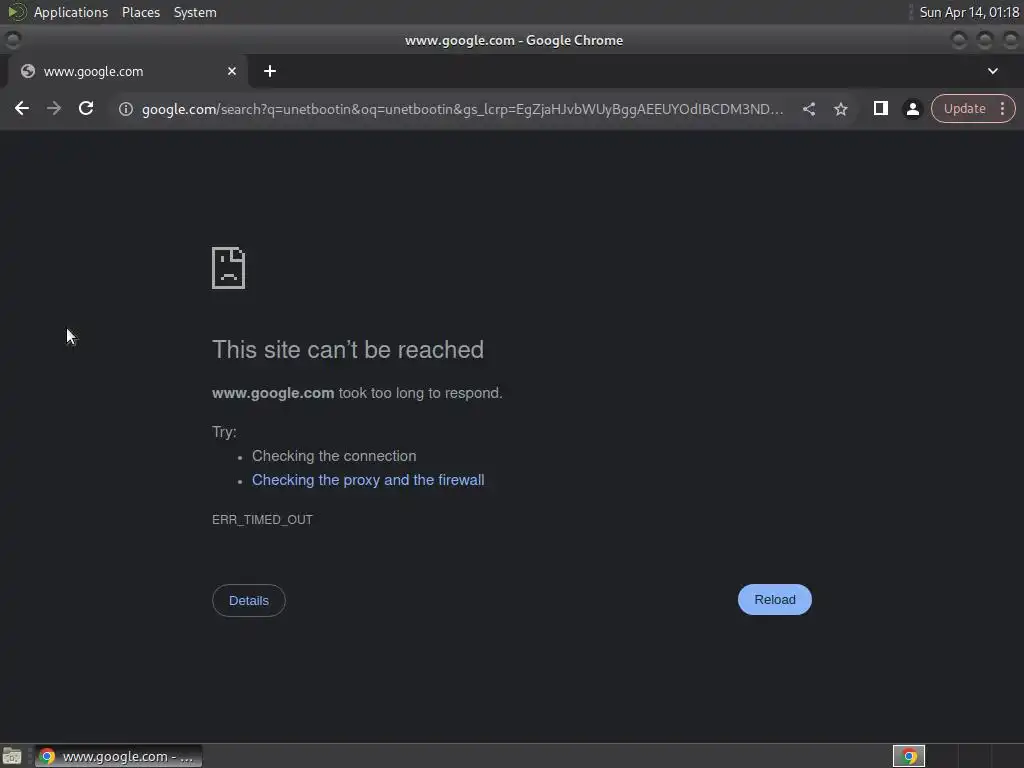Click the Chrome window taskbar entry
The width and height of the screenshot is (1024, 768).
119,756
